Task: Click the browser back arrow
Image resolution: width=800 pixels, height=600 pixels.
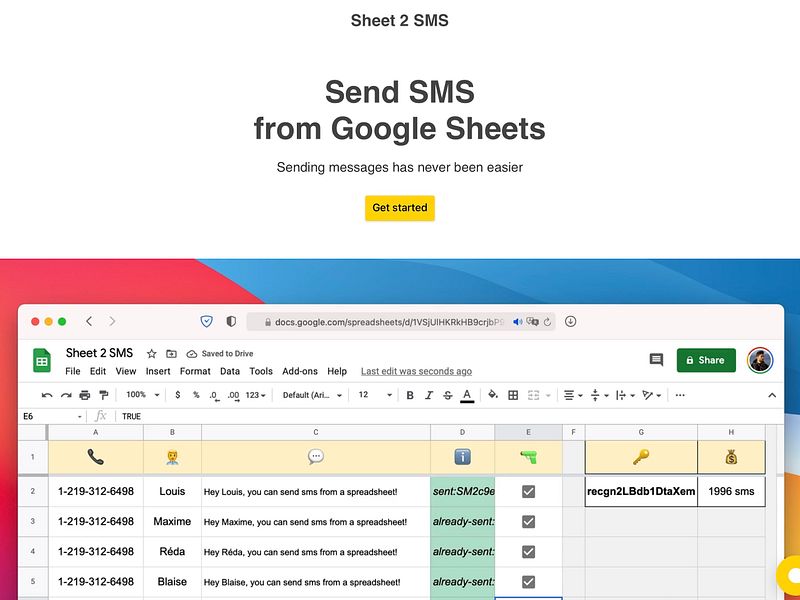Action: pyautogui.click(x=89, y=321)
